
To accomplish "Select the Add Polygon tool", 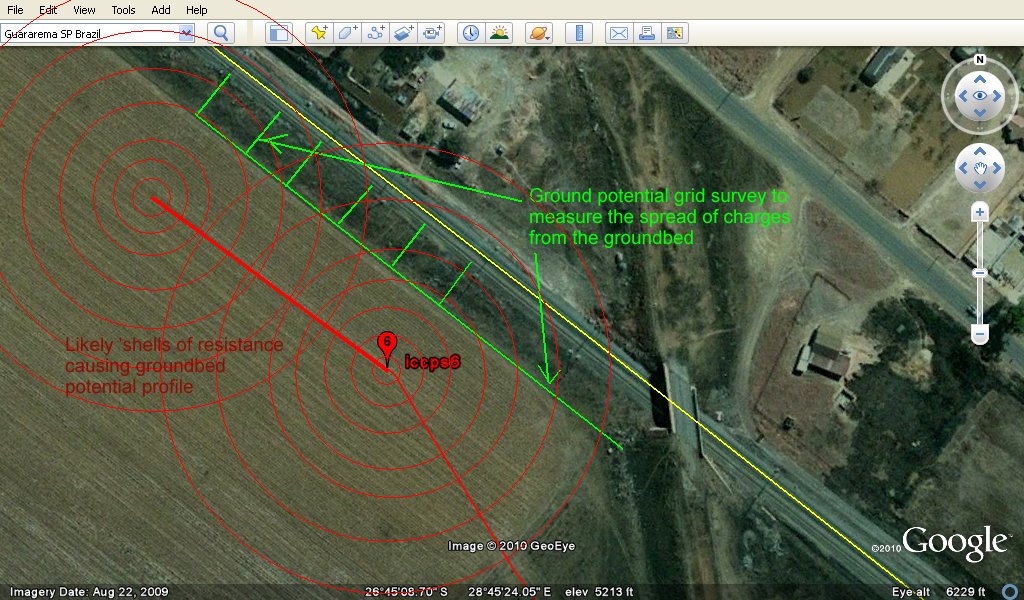I will pyautogui.click(x=347, y=33).
